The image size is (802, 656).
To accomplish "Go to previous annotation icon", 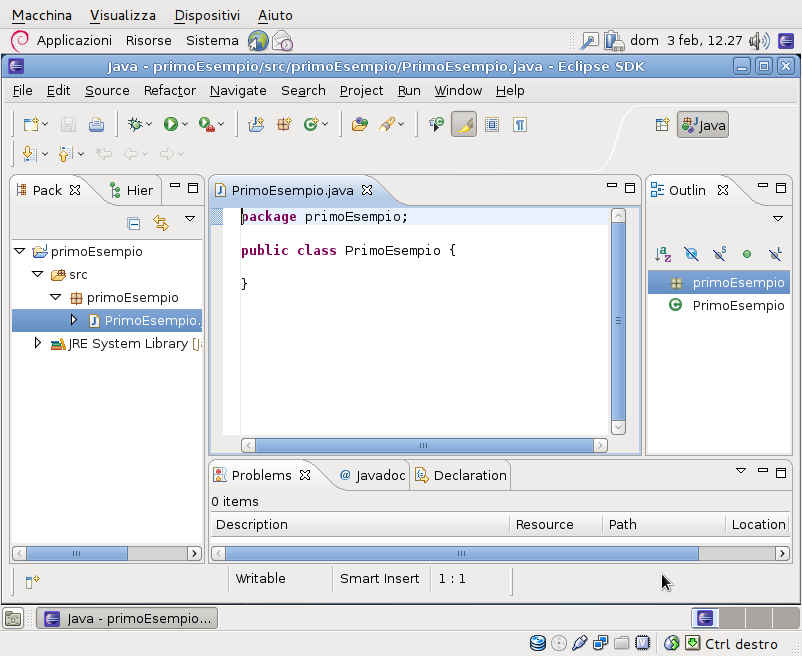I will 65,153.
